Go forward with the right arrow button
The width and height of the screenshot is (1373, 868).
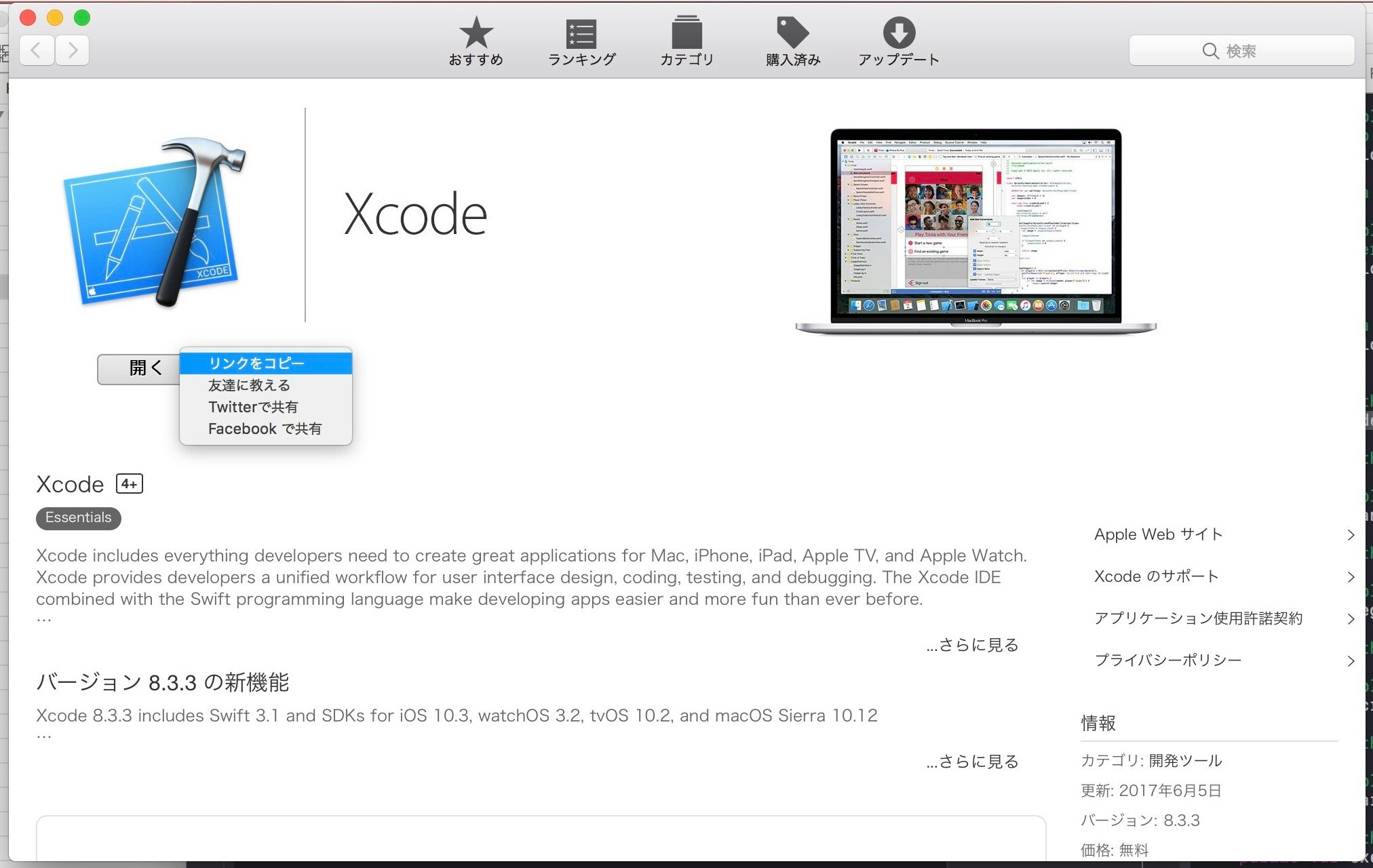point(72,50)
